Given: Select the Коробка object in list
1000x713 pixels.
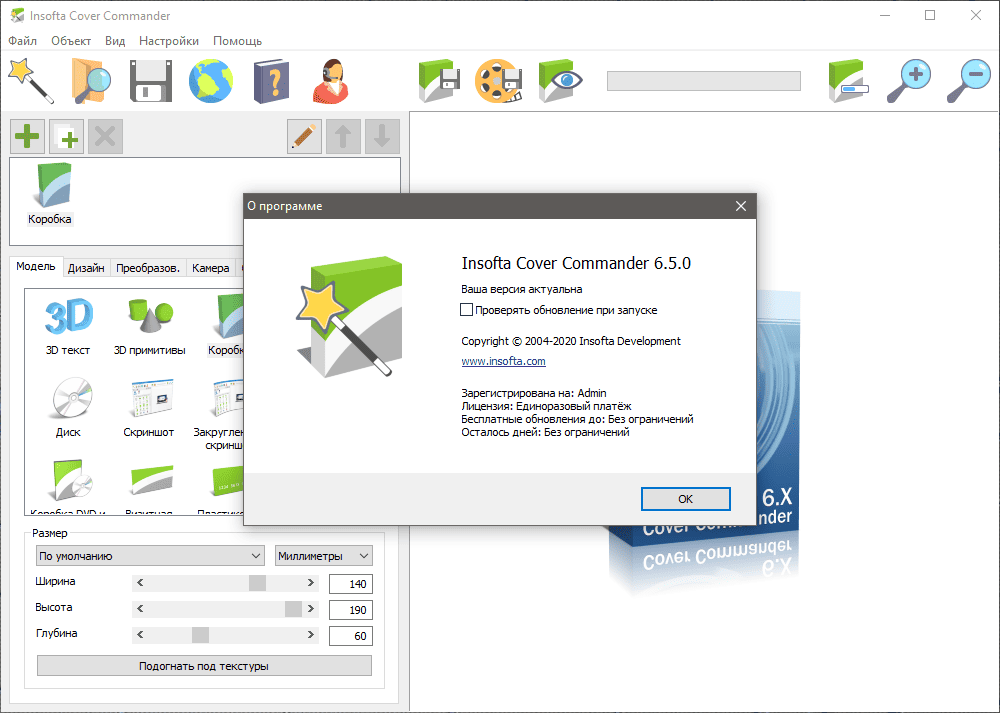Looking at the screenshot, I should click(50, 195).
